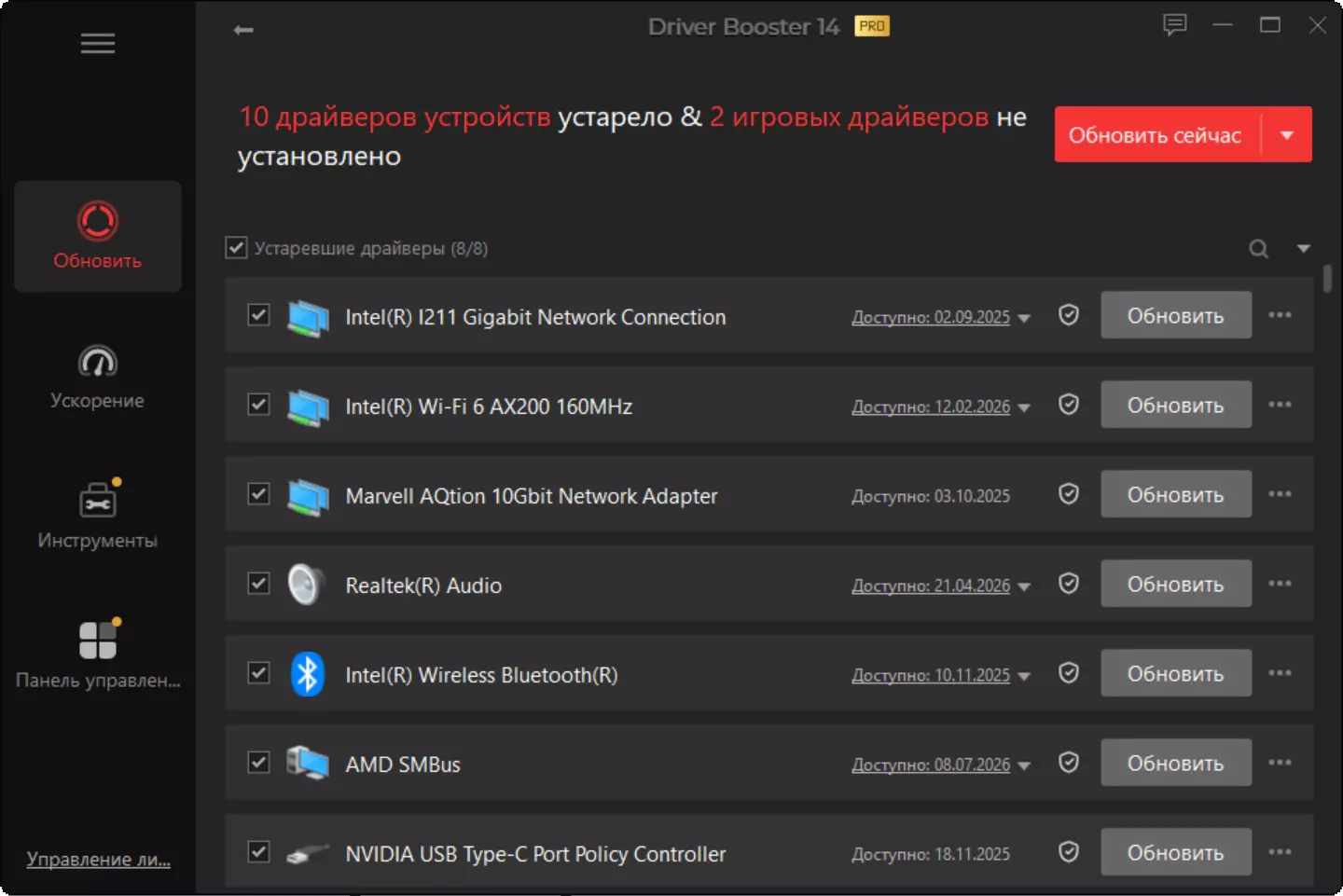Click Обновить button for Marvell AQtion adapter
This screenshot has width=1343, height=896.
[x=1175, y=494]
